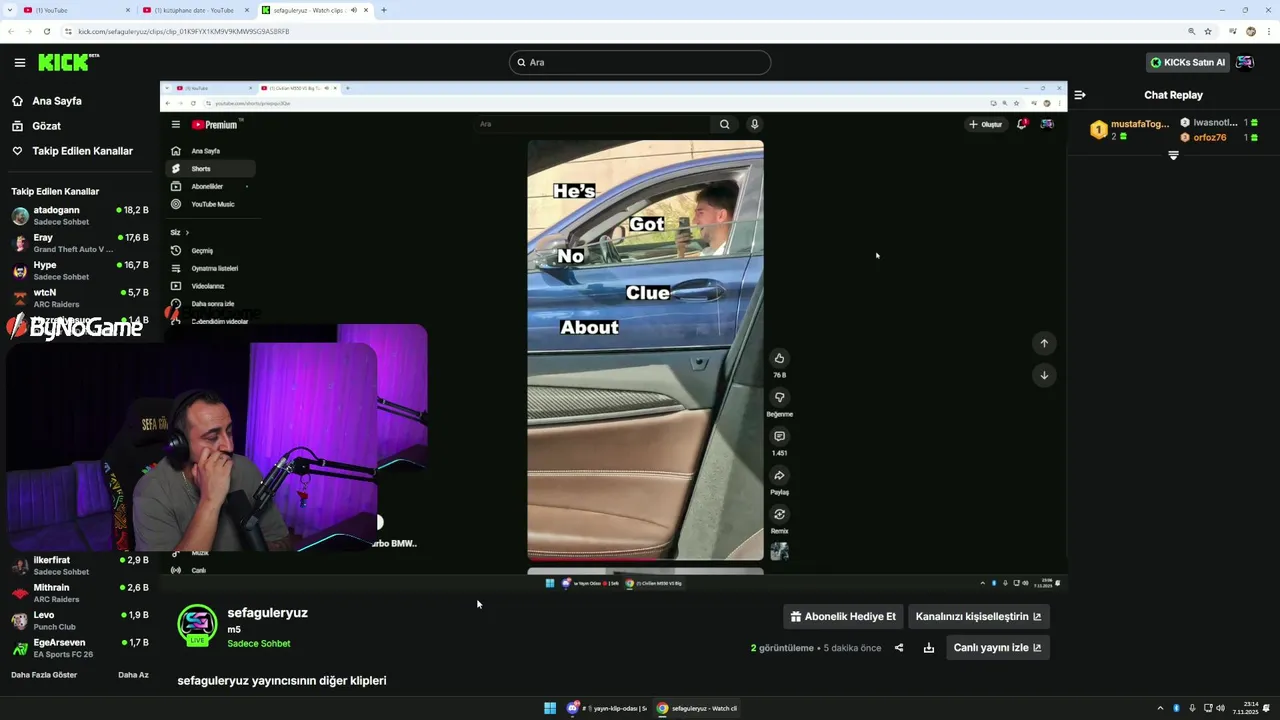
Task: Select Iwasnotl... in the leaderboard
Action: click(1215, 122)
